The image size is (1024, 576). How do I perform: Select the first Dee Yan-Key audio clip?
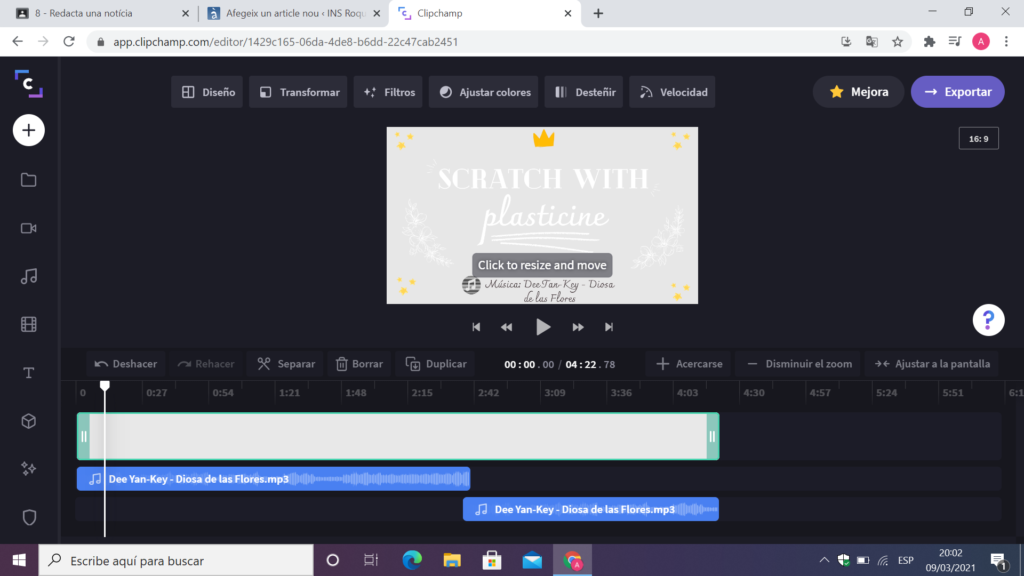(272, 479)
